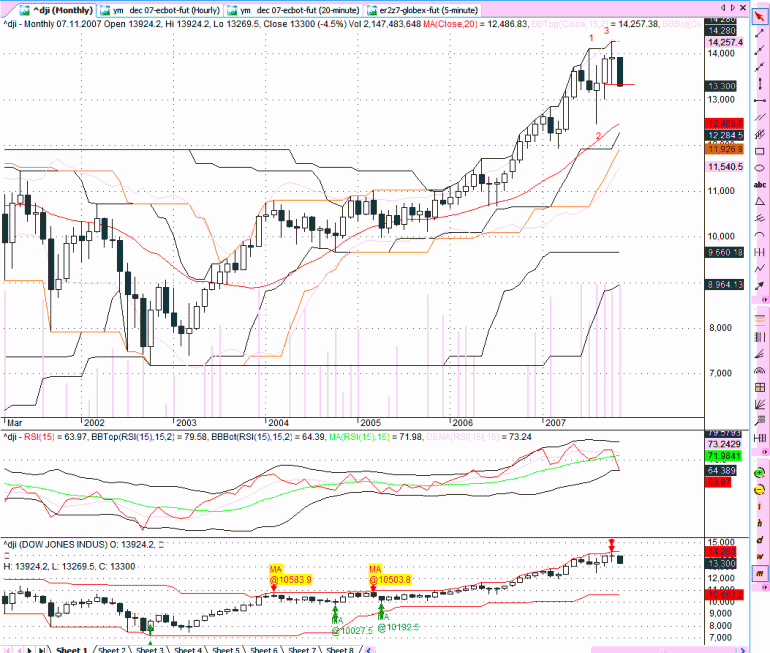Select the zig-zag line tool
Screen dimensions: 770x653
(x=760, y=269)
